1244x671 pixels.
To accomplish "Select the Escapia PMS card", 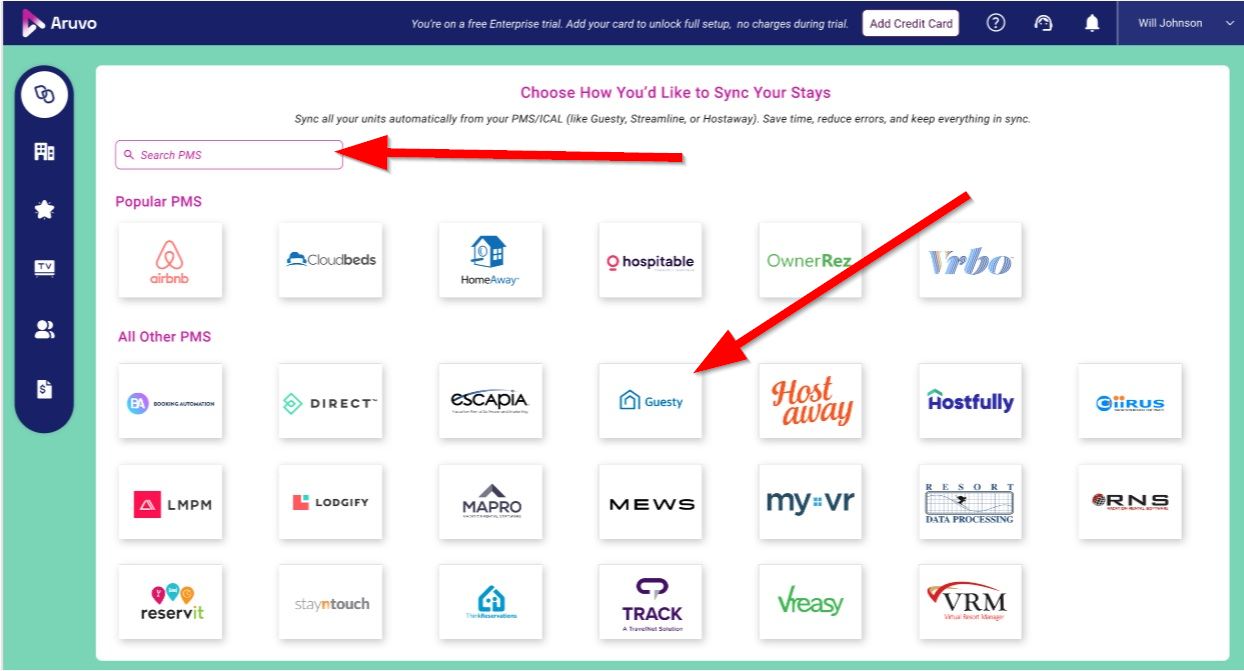I will [x=490, y=401].
